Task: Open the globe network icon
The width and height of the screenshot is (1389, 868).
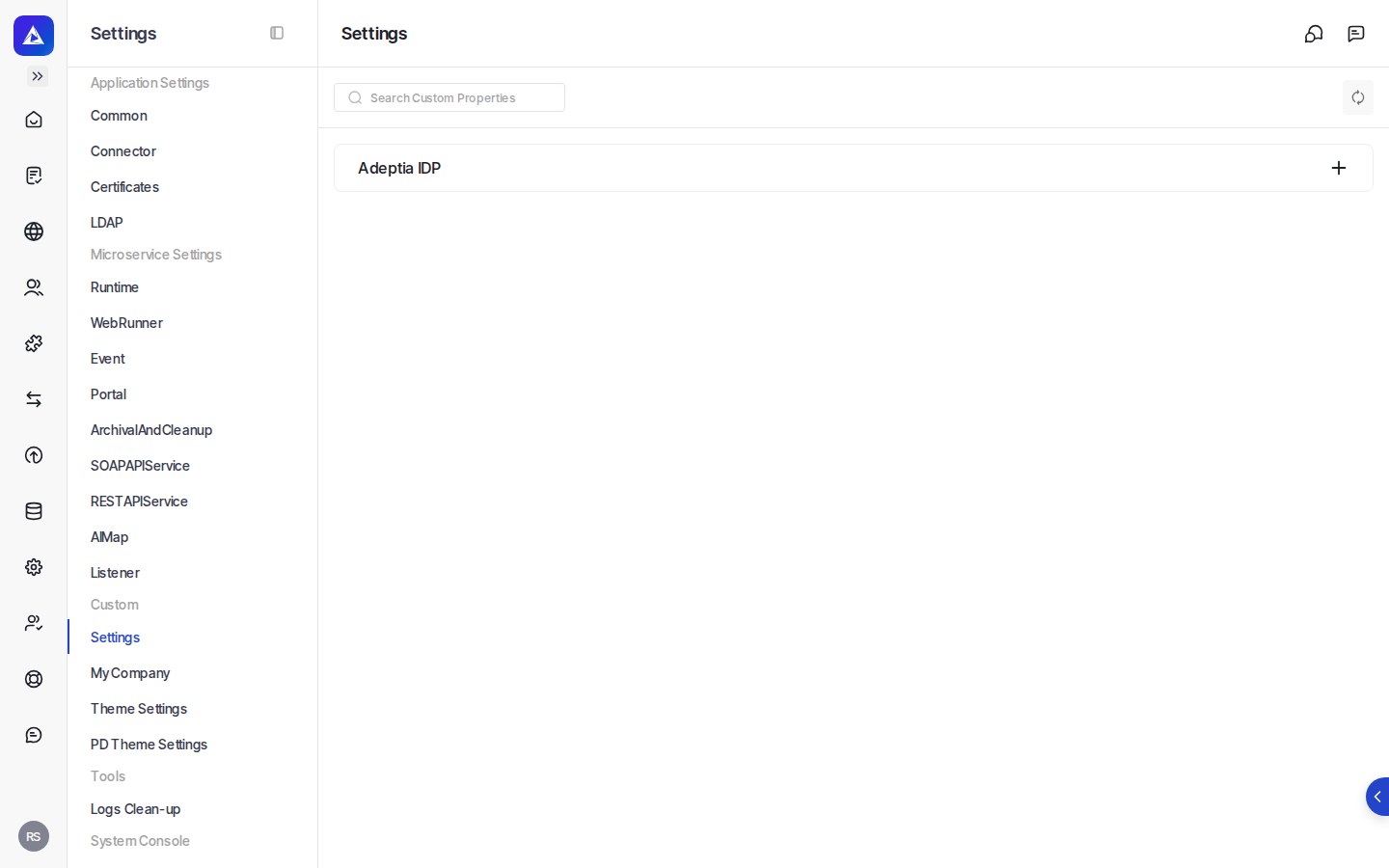Action: tap(34, 231)
